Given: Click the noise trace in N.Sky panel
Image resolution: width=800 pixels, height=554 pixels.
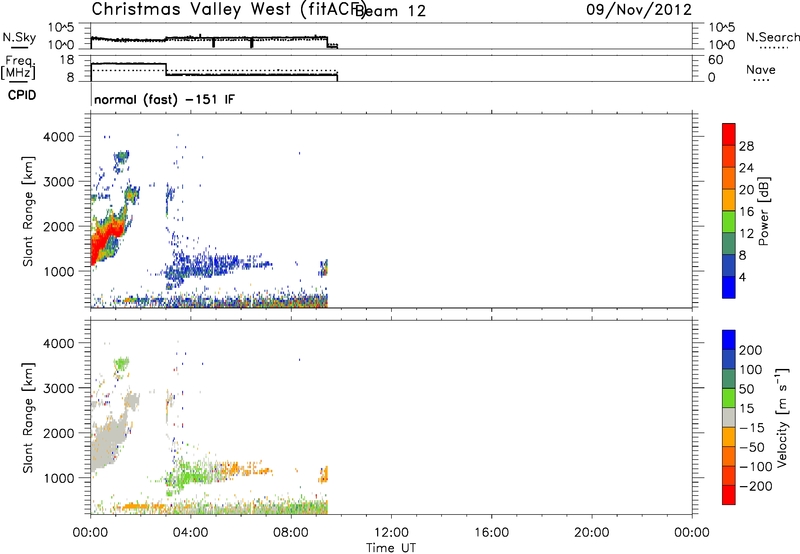Looking at the screenshot, I should click(x=214, y=39).
